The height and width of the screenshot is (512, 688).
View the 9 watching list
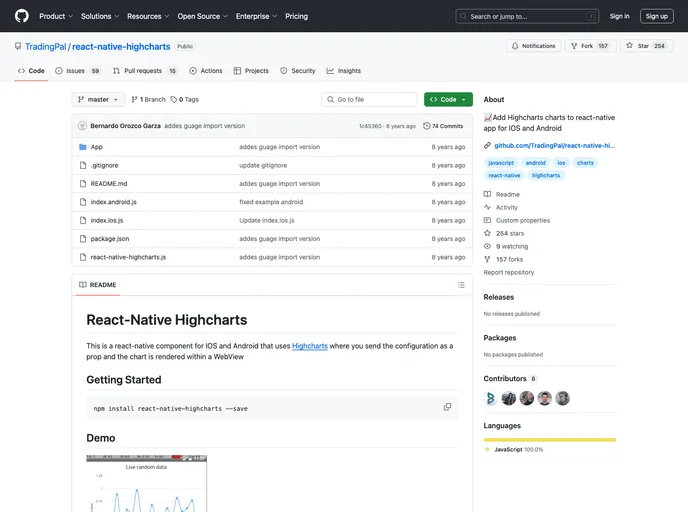506,247
